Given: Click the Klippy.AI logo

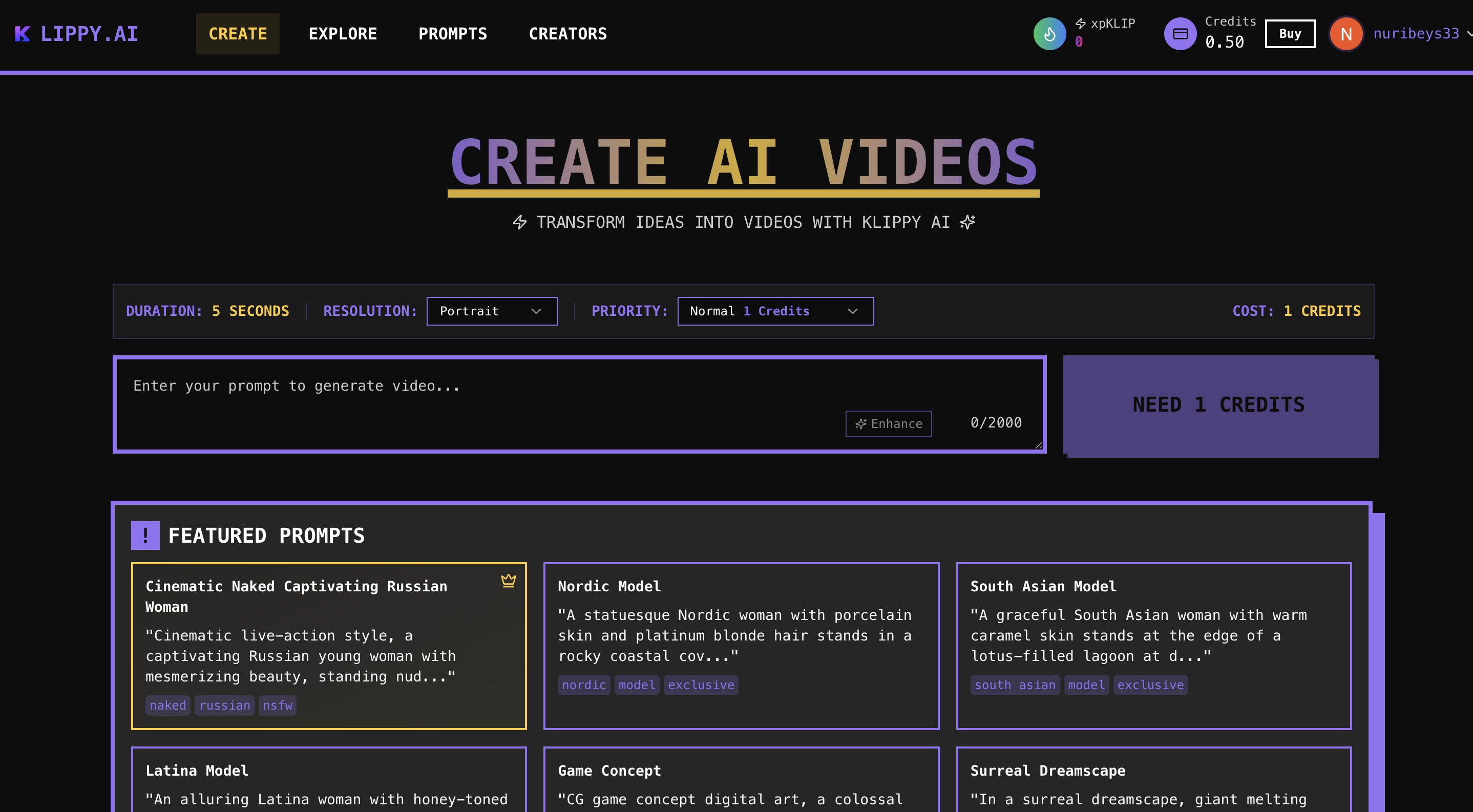Looking at the screenshot, I should tap(76, 34).
